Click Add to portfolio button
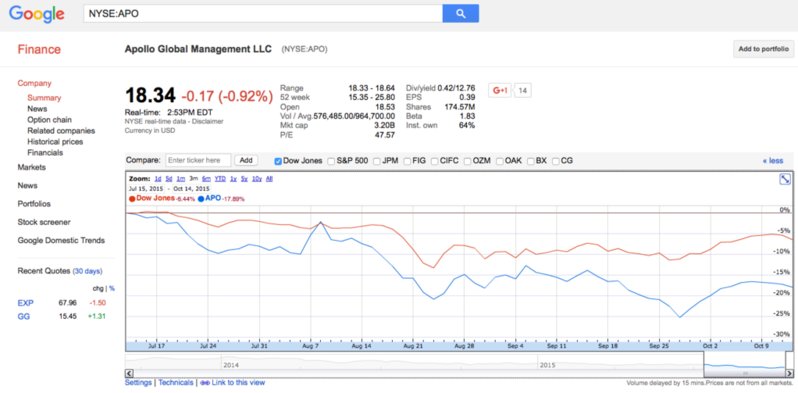This screenshot has height=393, width=798. (763, 49)
